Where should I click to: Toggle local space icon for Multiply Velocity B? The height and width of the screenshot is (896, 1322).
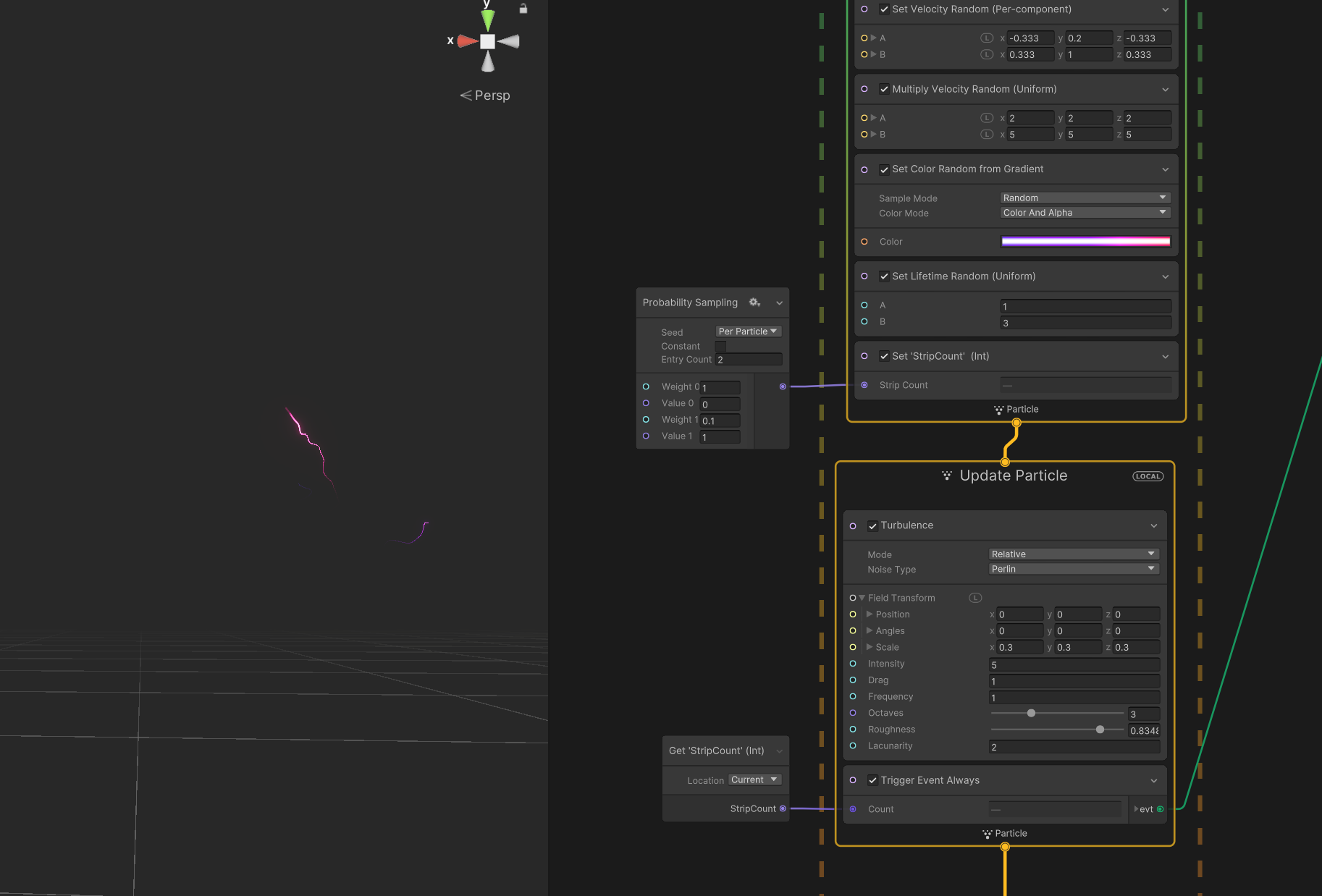(x=986, y=134)
